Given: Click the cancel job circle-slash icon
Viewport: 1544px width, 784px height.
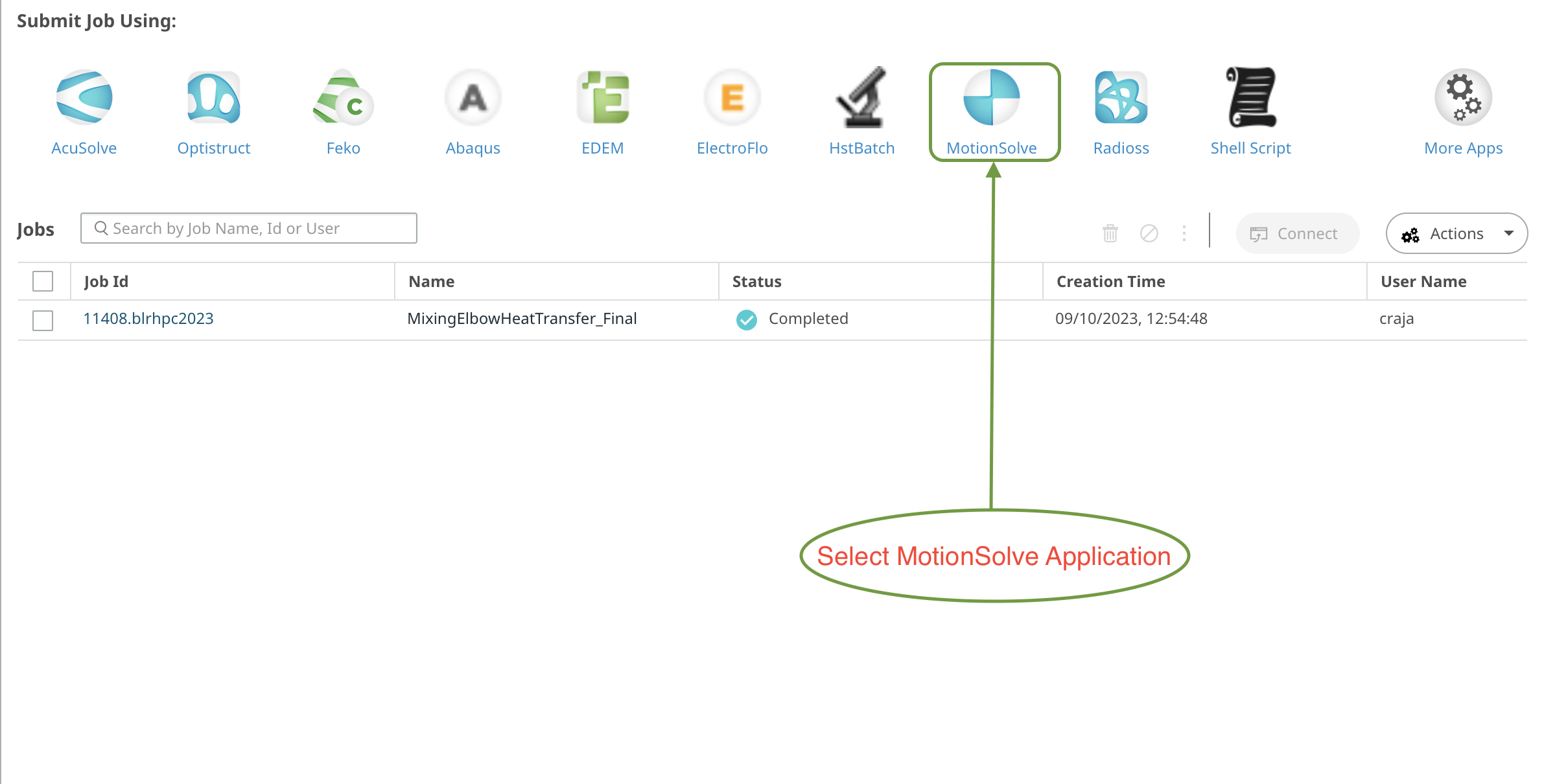Looking at the screenshot, I should pyautogui.click(x=1149, y=233).
